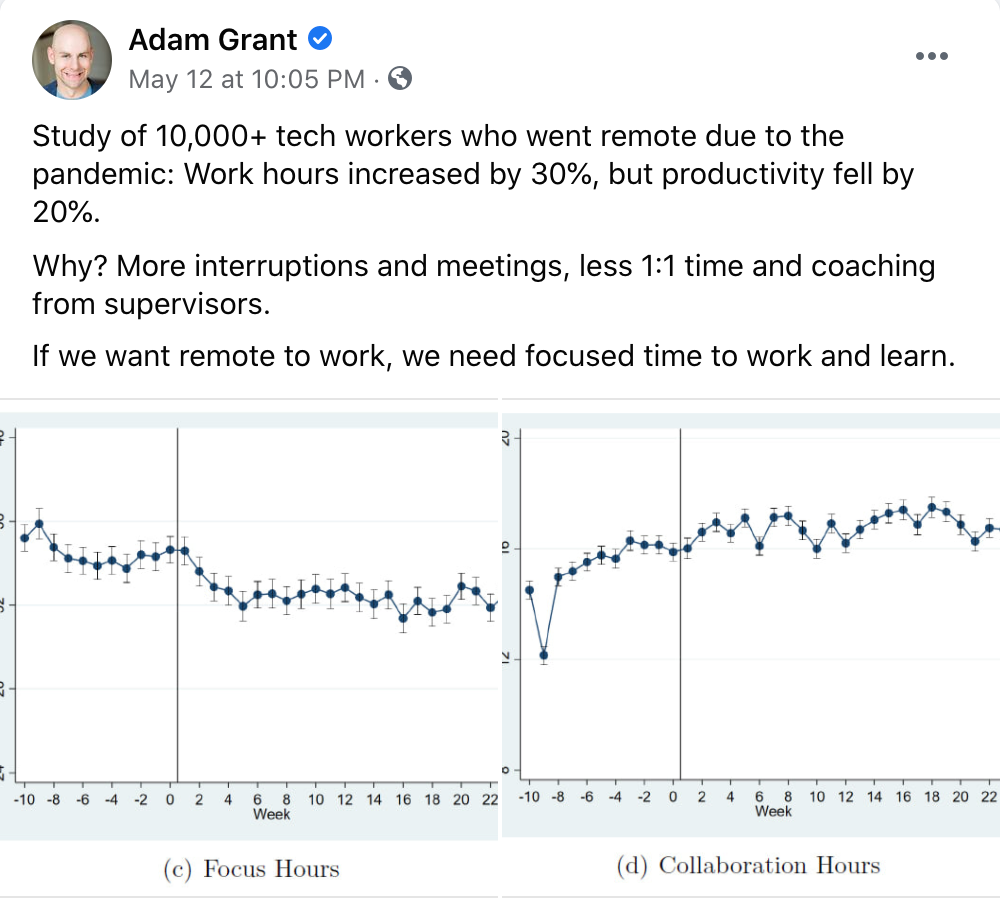Click the week -9 peak point in Focus chart

coord(39,524)
